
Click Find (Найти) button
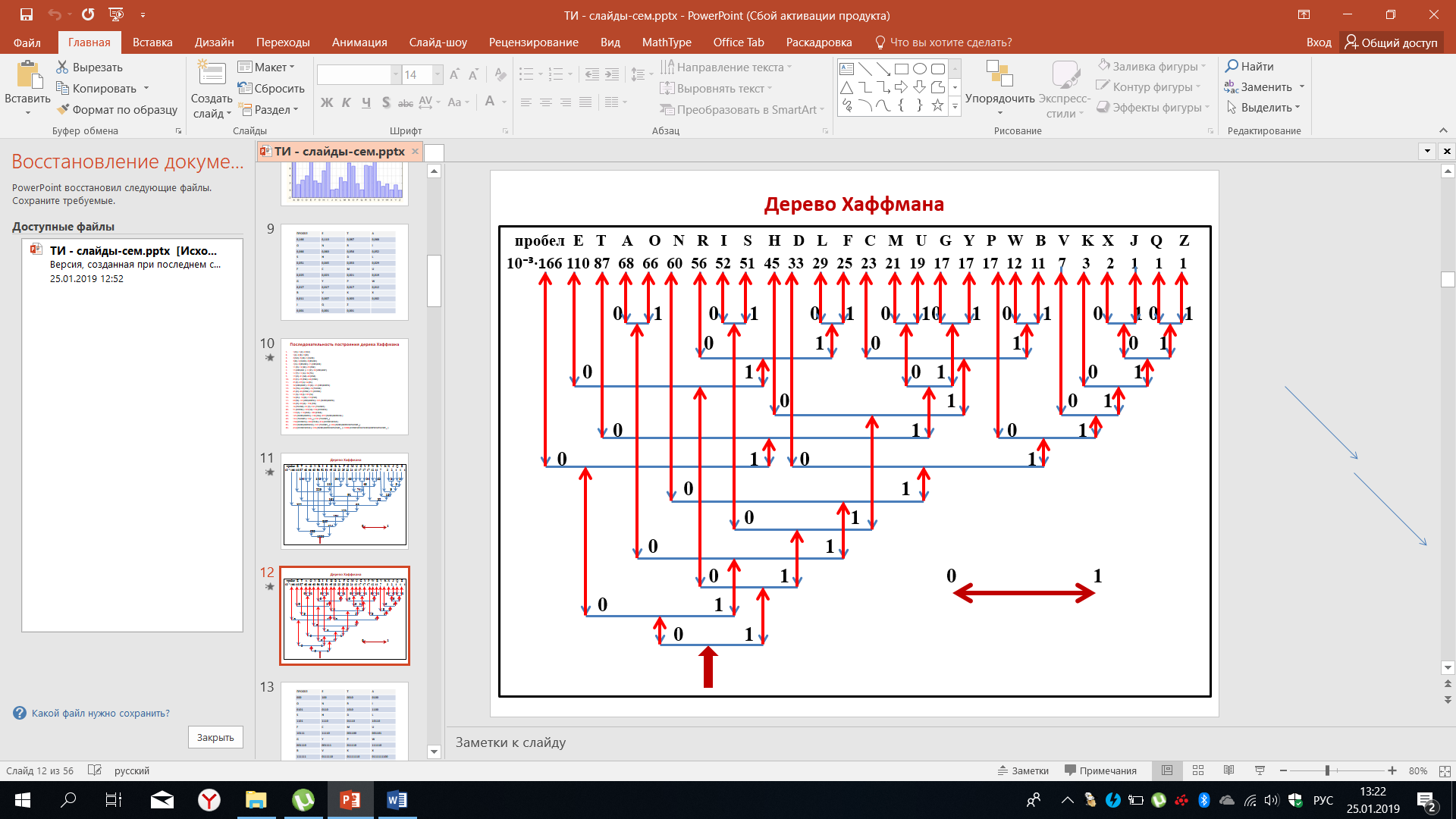pos(1250,67)
